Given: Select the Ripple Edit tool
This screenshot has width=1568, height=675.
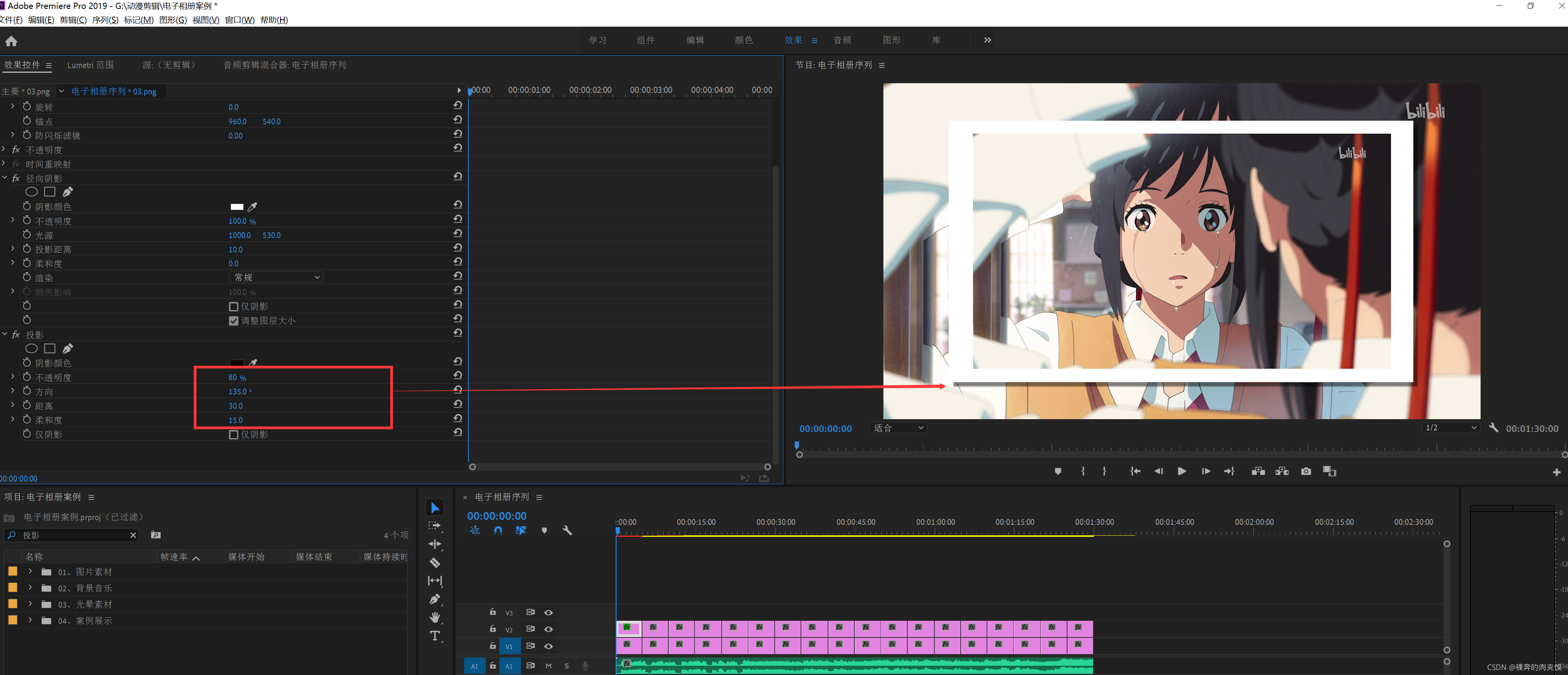Looking at the screenshot, I should click(x=435, y=544).
